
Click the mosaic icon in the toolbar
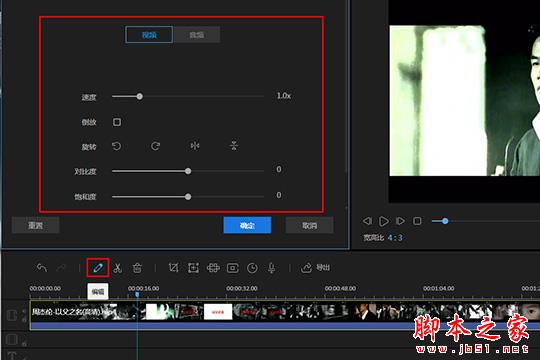pyautogui.click(x=213, y=268)
